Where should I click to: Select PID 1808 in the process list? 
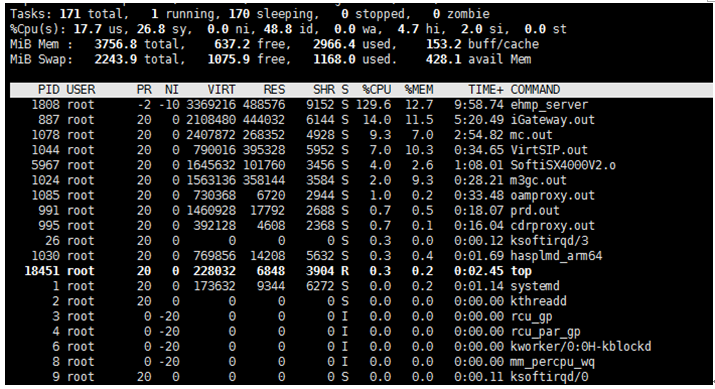point(45,105)
